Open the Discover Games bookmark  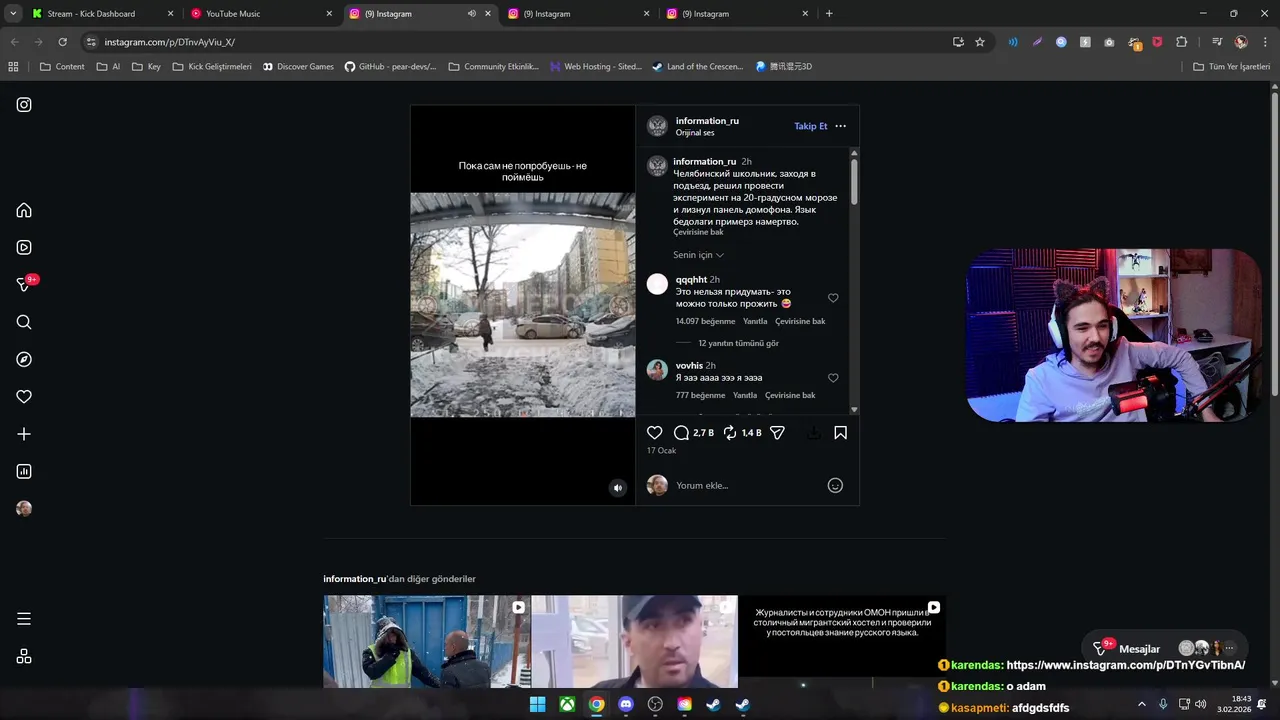point(298,67)
